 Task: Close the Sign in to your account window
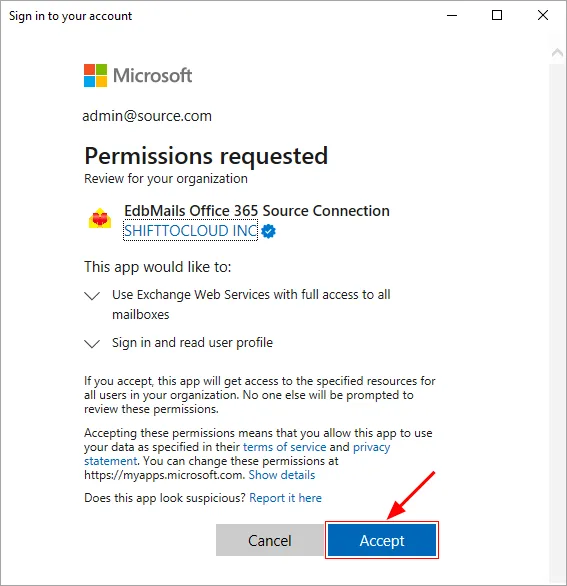tap(543, 15)
